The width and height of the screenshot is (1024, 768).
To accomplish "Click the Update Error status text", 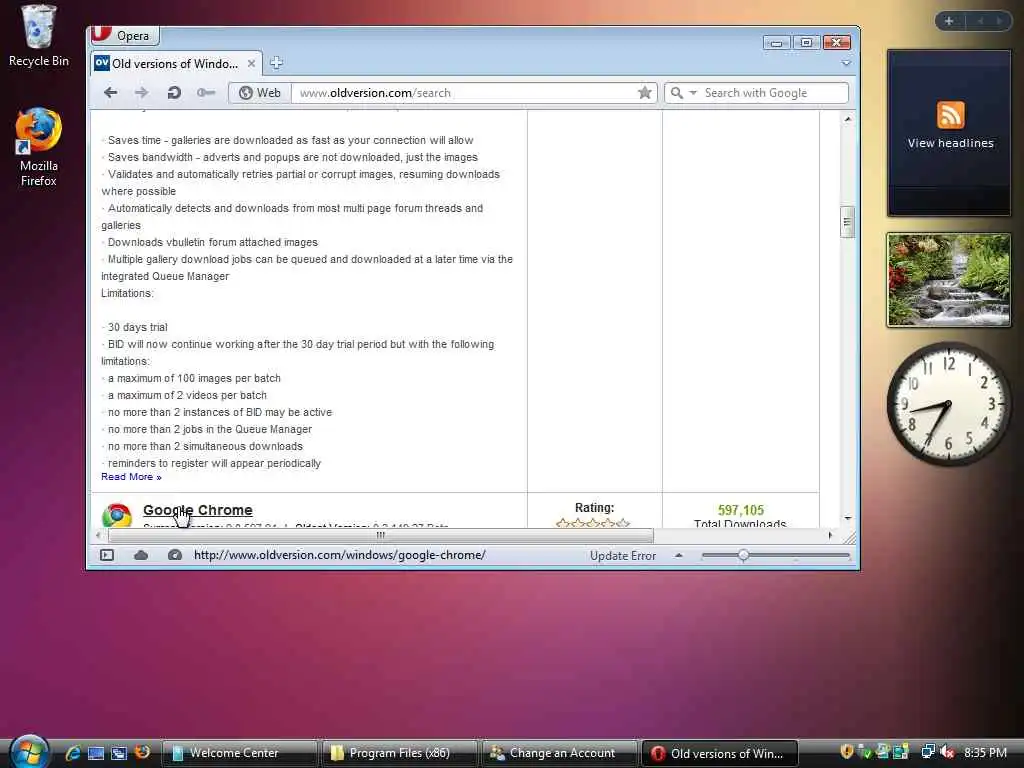I will coord(622,556).
